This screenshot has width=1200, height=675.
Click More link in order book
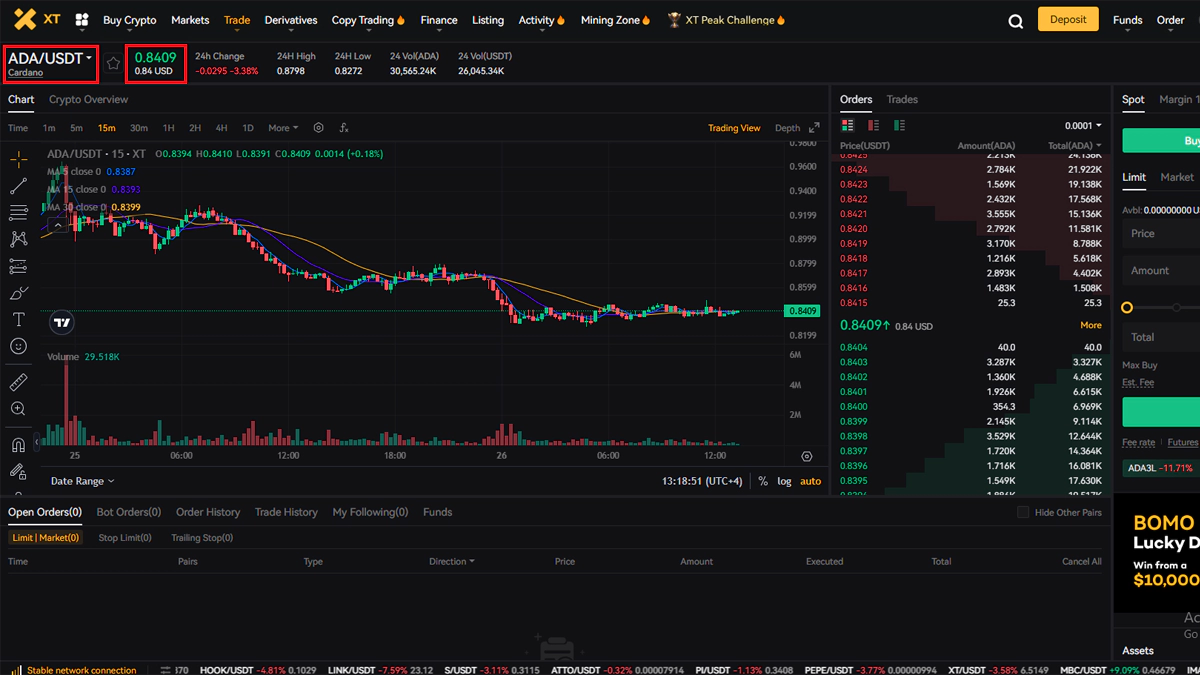(1091, 325)
